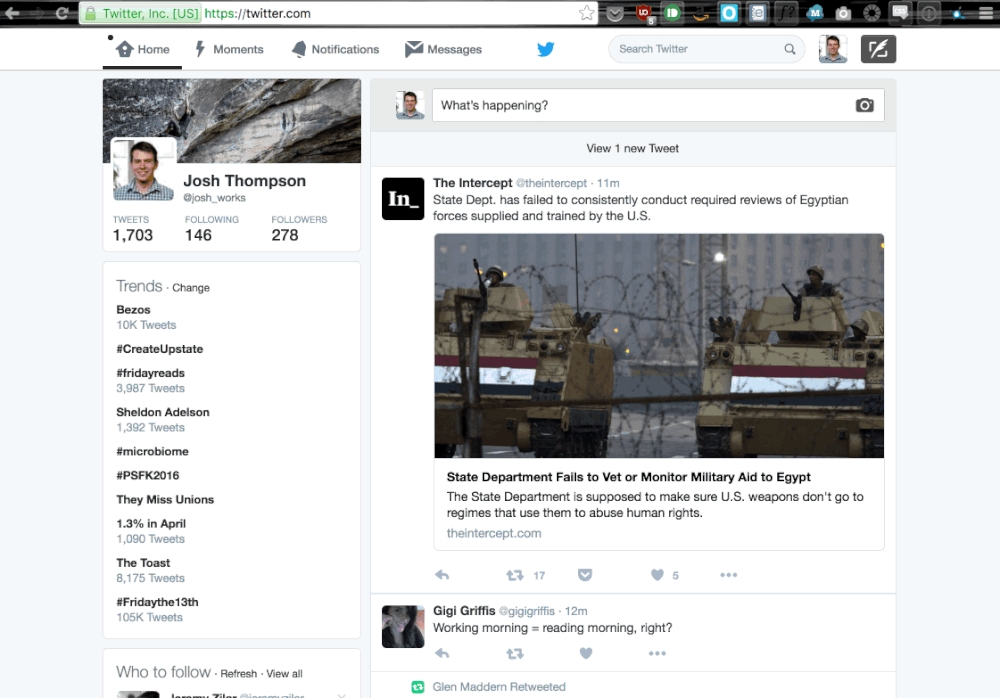
Task: Open The Intercept avatar
Action: click(x=403, y=199)
